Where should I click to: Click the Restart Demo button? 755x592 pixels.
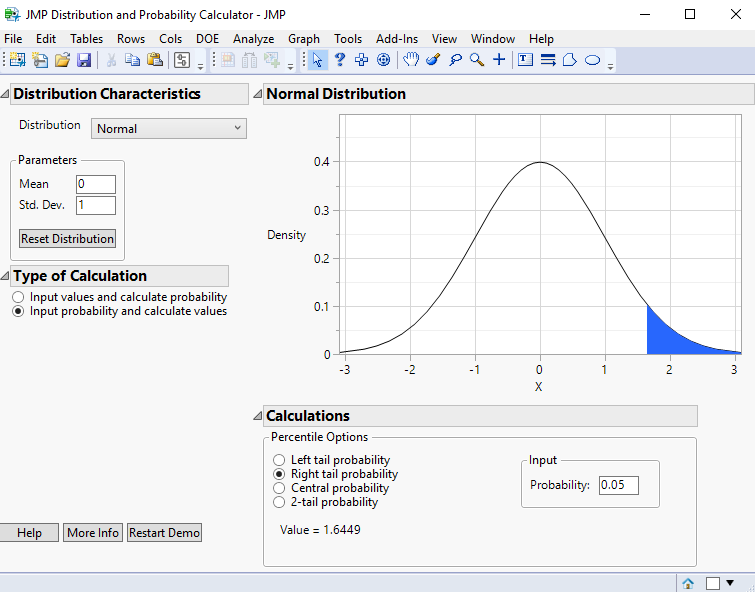[x=164, y=533]
